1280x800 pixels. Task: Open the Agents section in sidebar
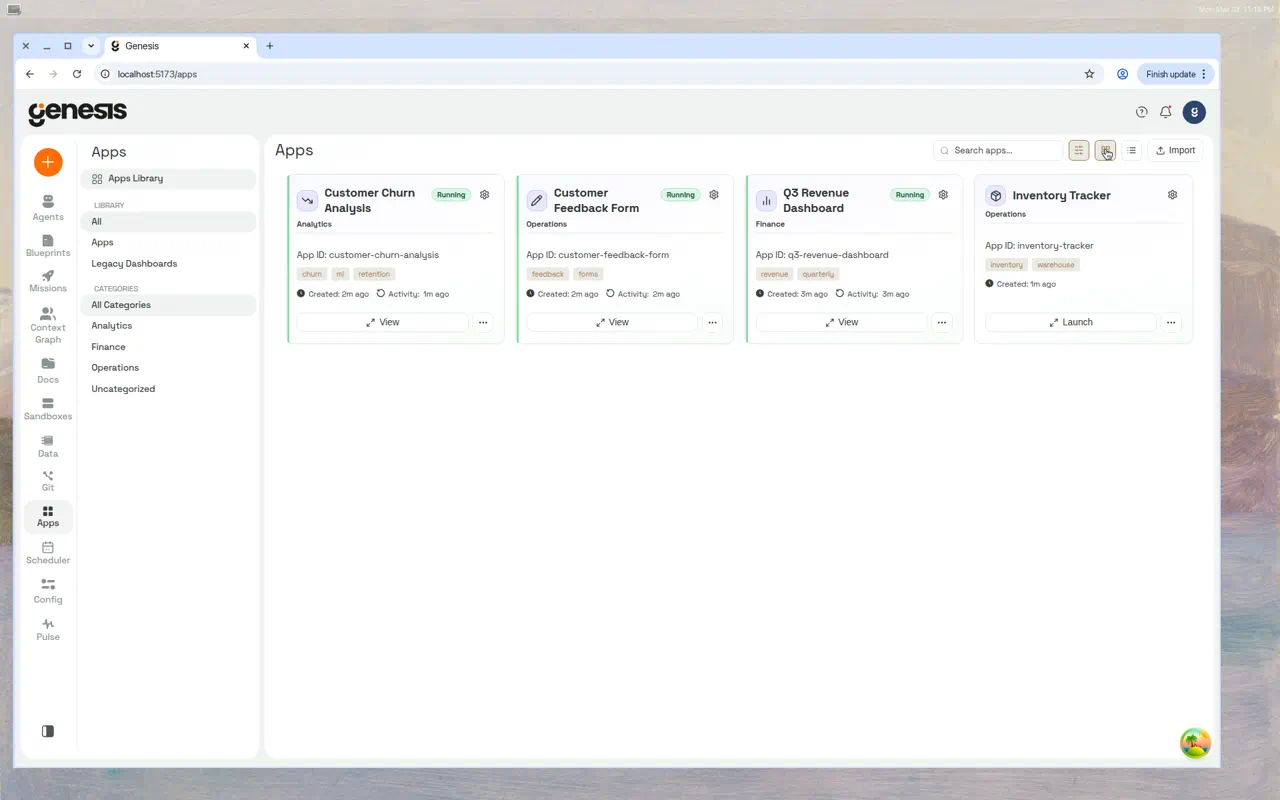[48, 208]
